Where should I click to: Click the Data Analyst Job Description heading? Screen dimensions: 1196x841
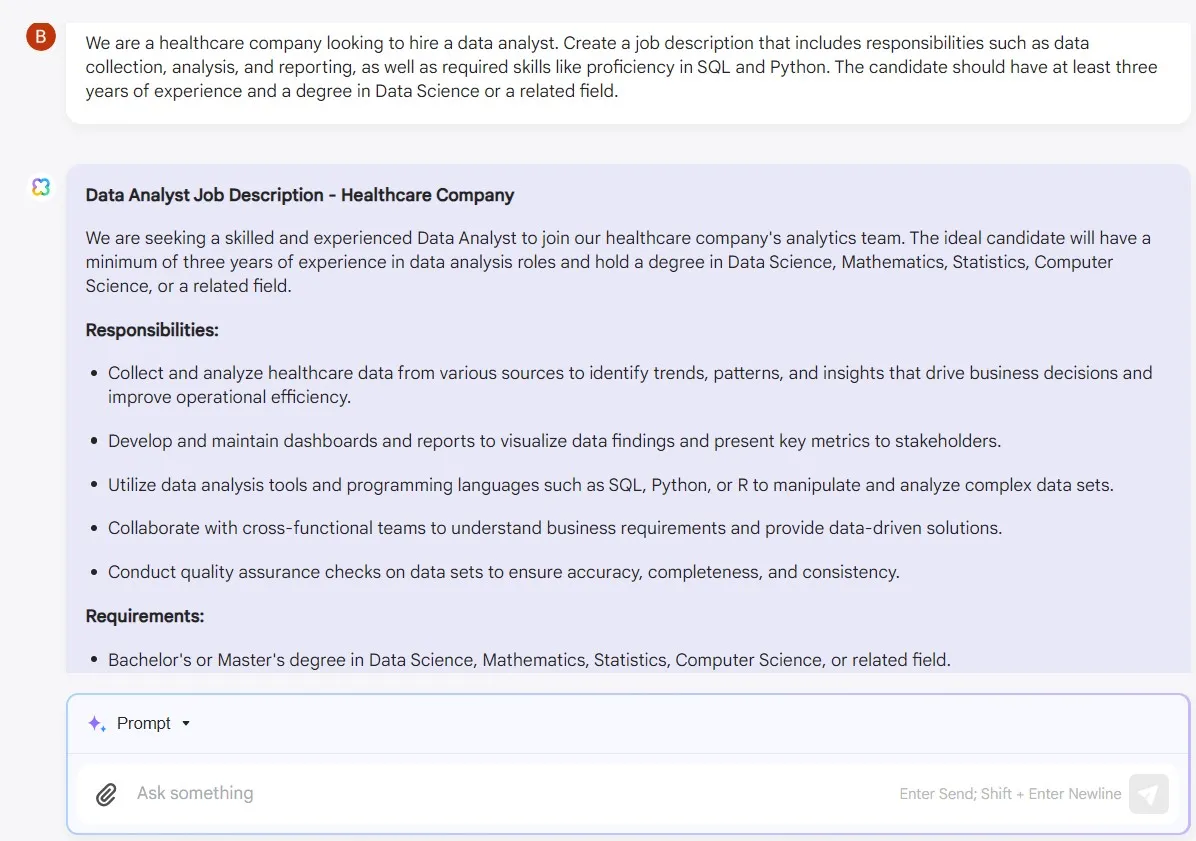300,195
